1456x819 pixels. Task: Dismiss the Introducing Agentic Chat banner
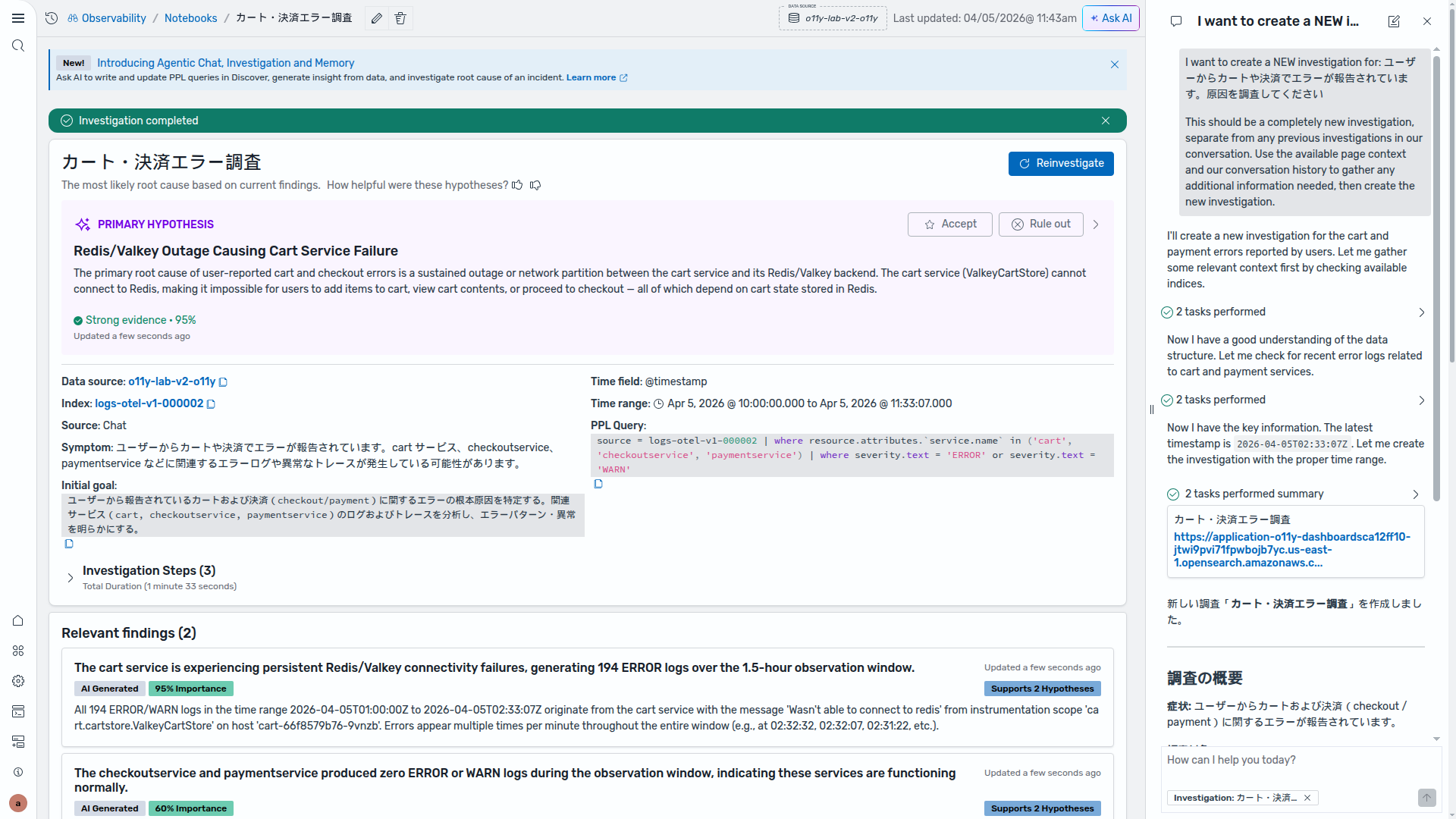pyautogui.click(x=1115, y=64)
